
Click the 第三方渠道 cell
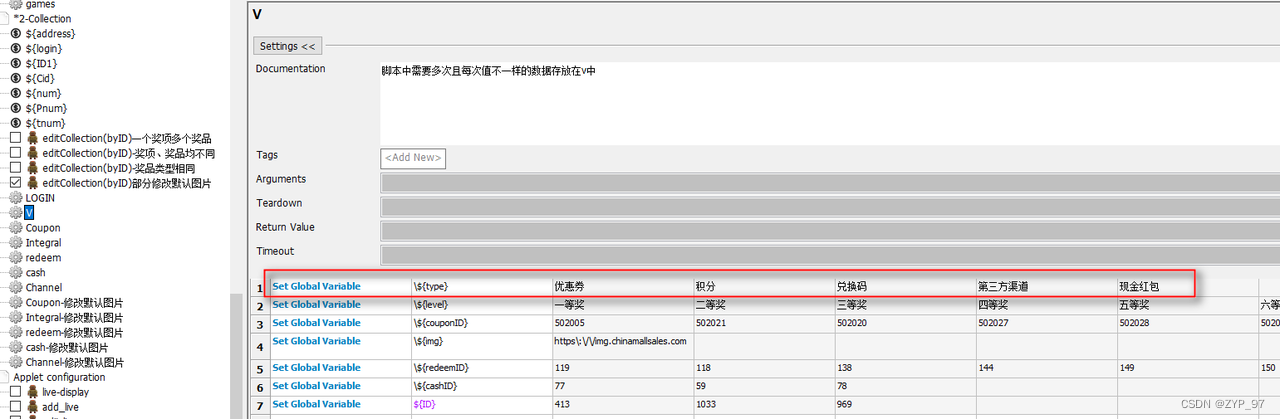pyautogui.click(x=1046, y=286)
